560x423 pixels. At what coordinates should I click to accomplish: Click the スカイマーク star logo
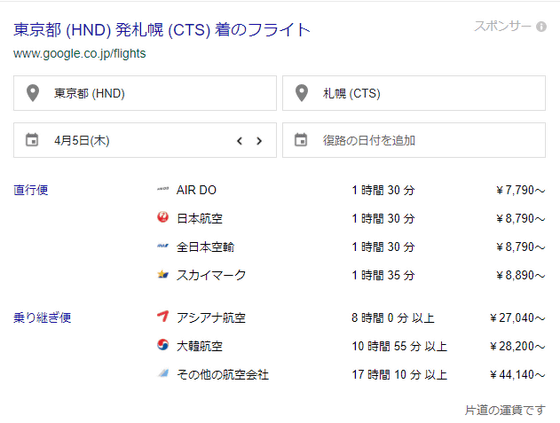[163, 274]
